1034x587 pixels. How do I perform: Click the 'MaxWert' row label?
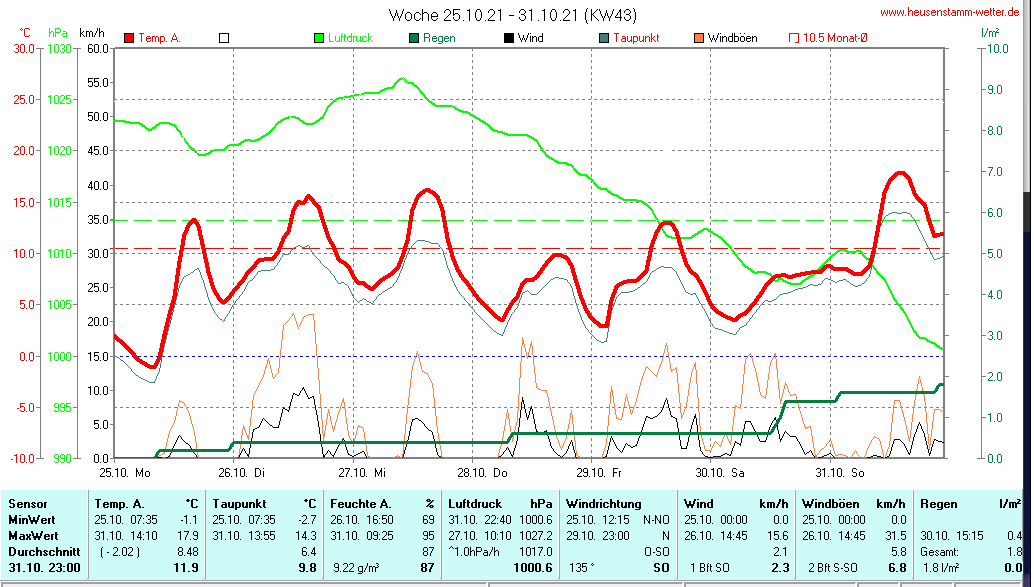[x=33, y=536]
